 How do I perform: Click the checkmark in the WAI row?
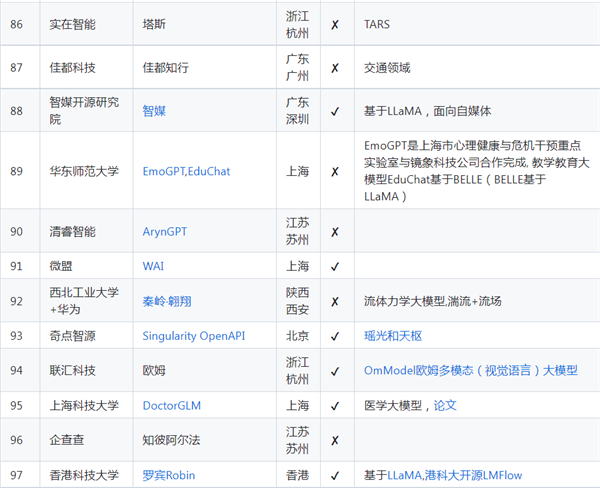click(335, 266)
